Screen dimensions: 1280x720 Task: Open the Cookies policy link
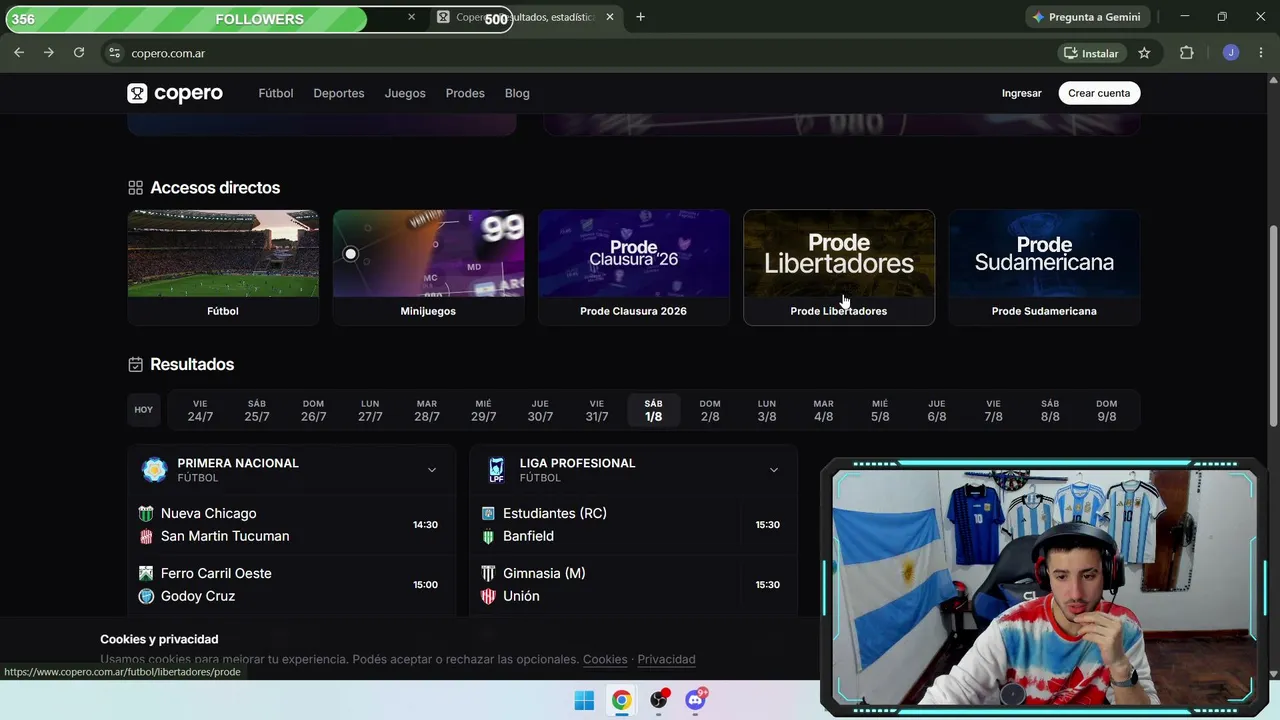click(605, 659)
